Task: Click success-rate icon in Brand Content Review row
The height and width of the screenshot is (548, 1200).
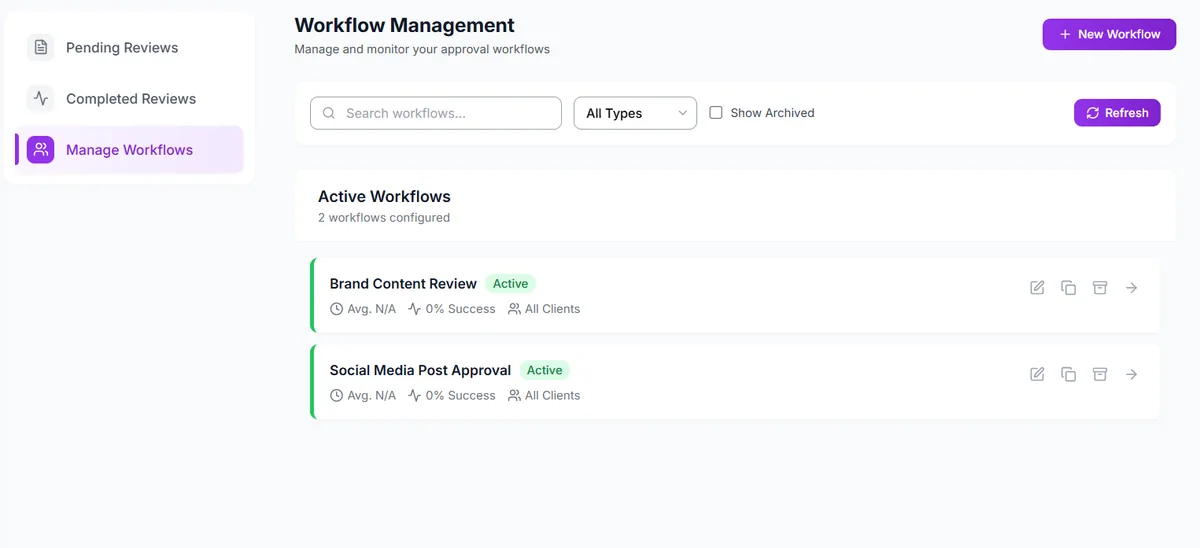Action: point(415,309)
